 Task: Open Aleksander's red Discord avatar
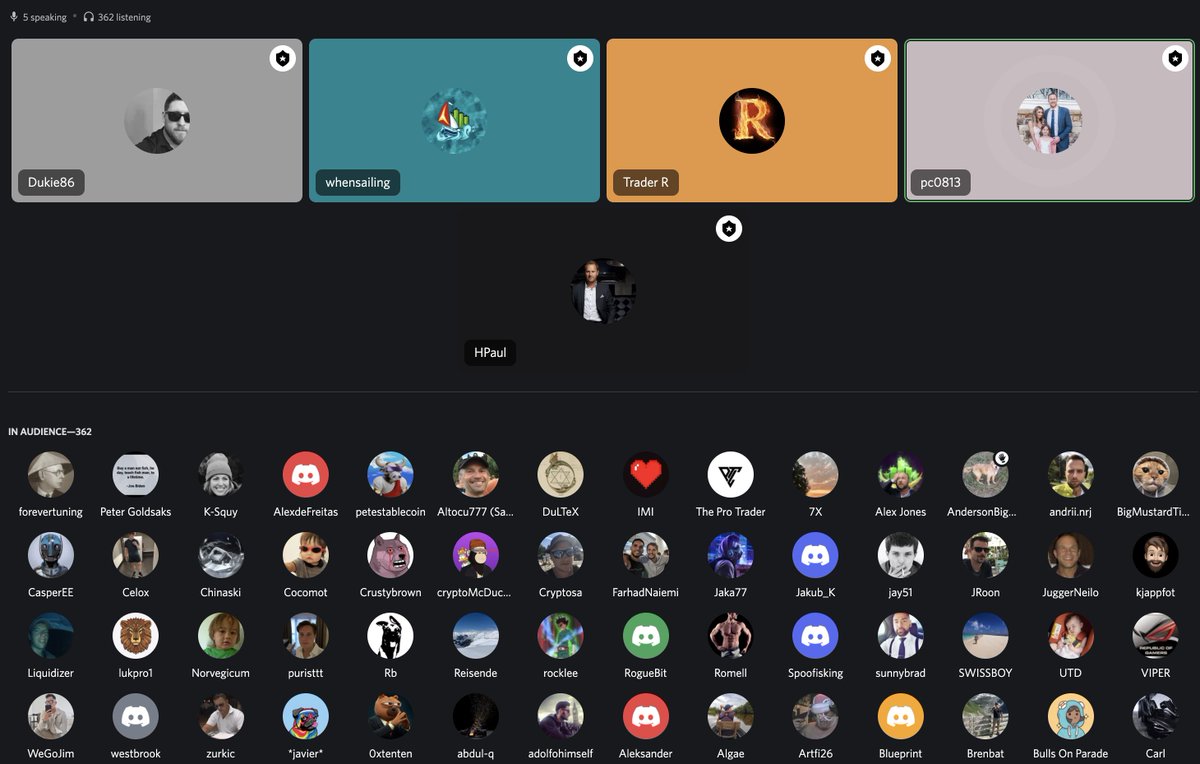coord(646,717)
